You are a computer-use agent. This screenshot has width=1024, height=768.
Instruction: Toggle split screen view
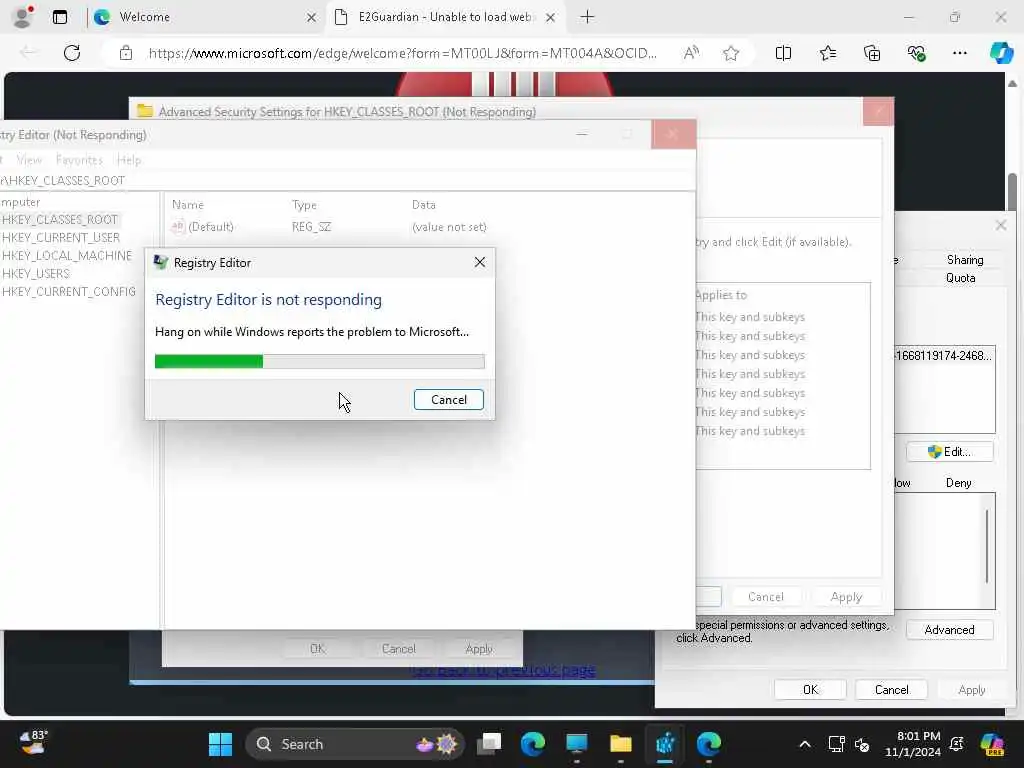pyautogui.click(x=783, y=53)
